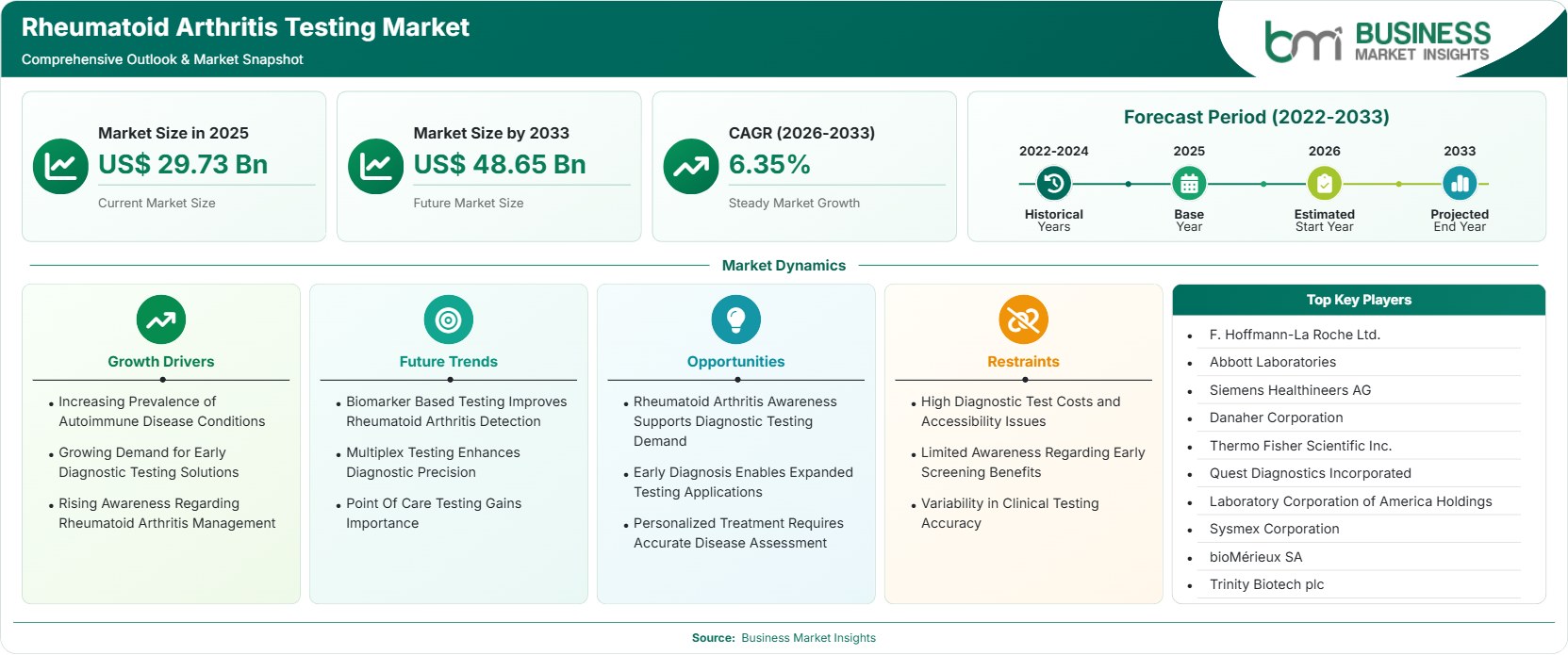Select Thermo Fisher Scientific Inc. entry
Screen dimensions: 1568x655
(1300, 446)
